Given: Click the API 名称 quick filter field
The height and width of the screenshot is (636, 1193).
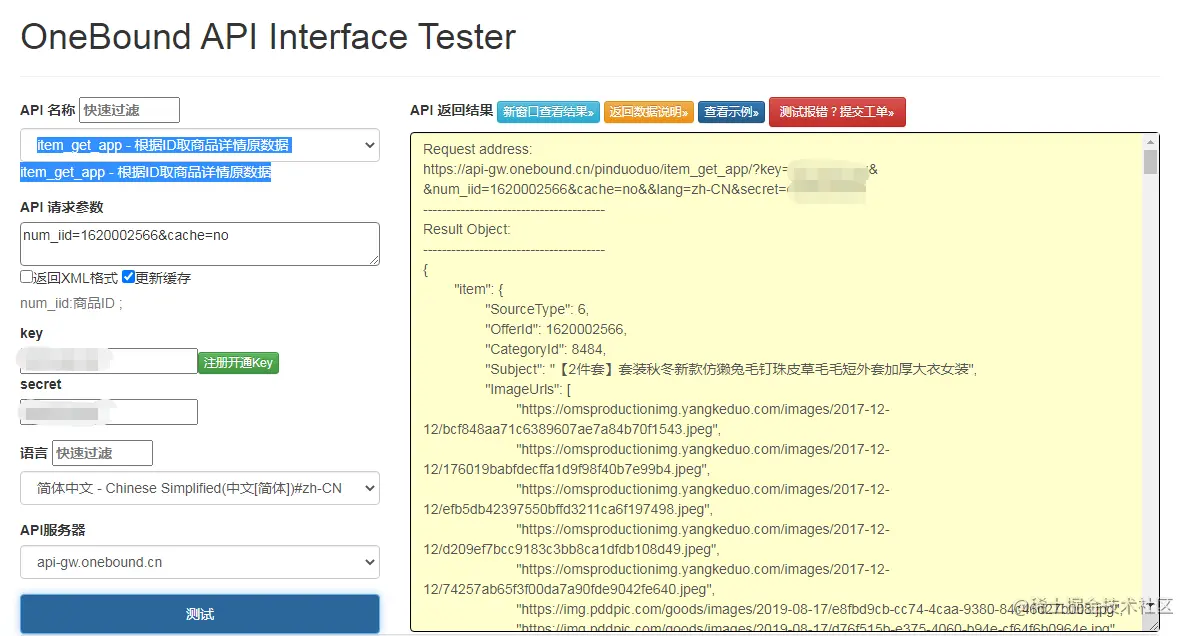Looking at the screenshot, I should (x=129, y=110).
